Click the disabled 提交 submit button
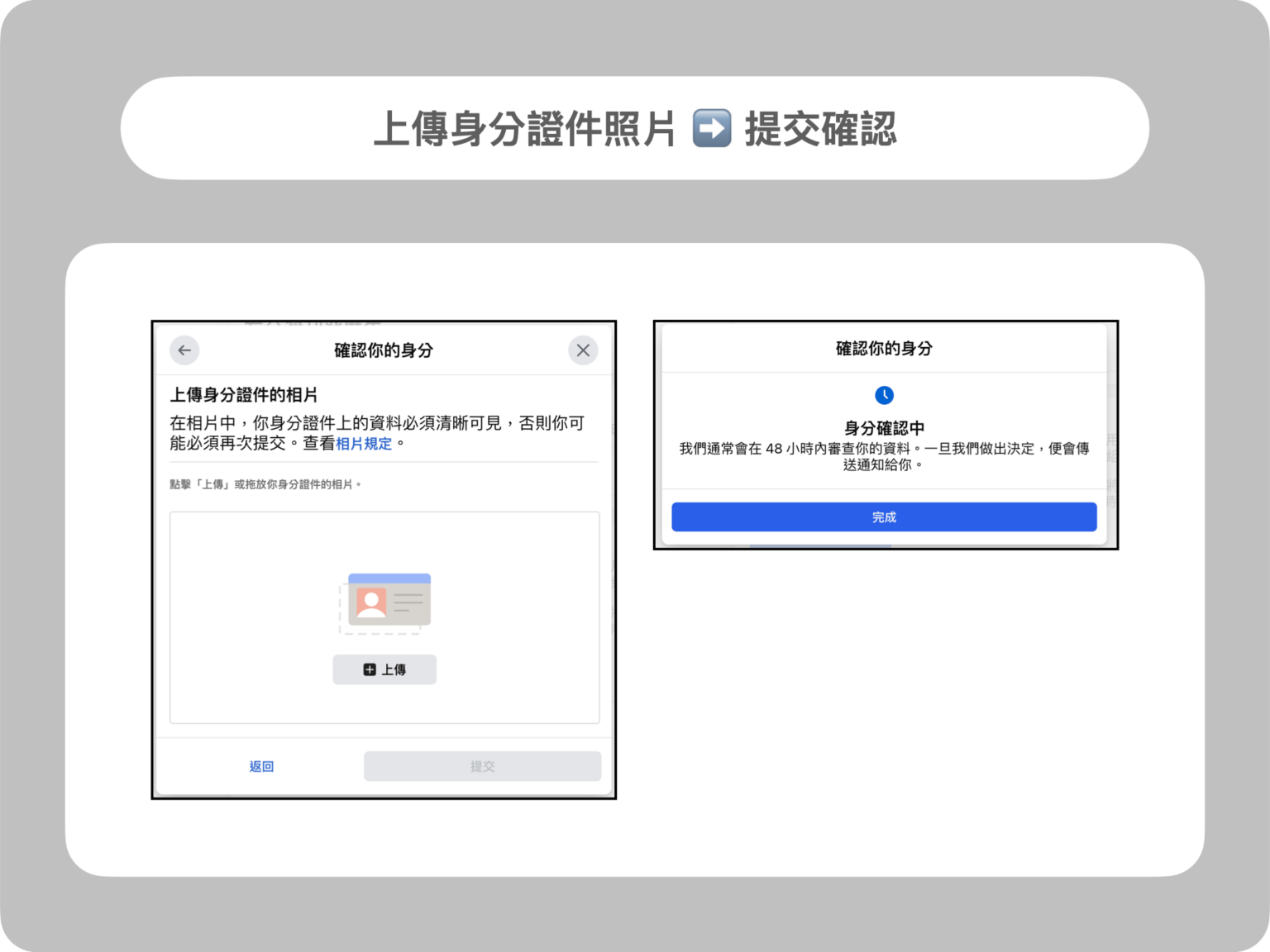The height and width of the screenshot is (952, 1270). [482, 766]
